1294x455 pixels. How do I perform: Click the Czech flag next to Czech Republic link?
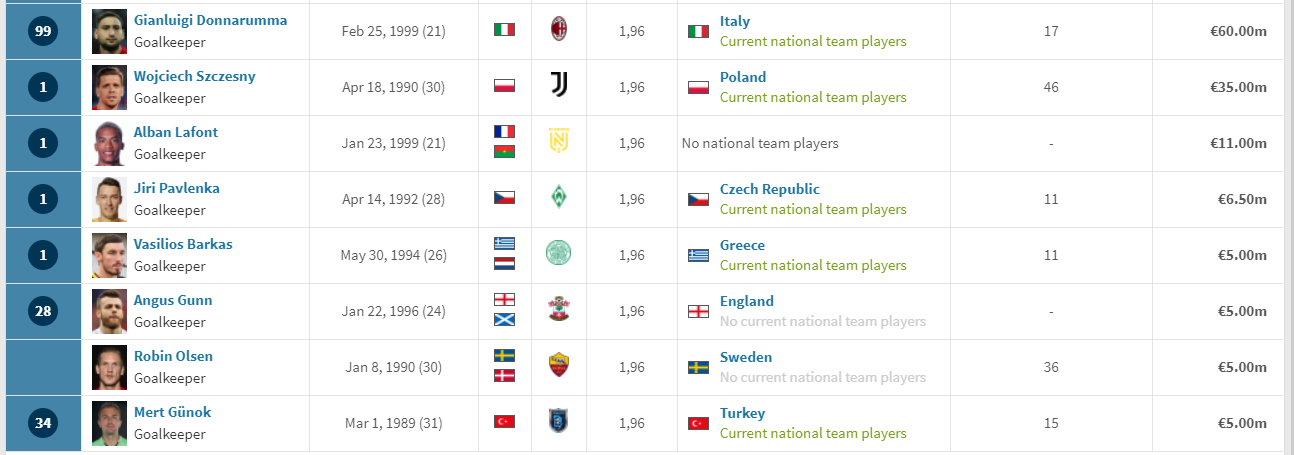698,199
